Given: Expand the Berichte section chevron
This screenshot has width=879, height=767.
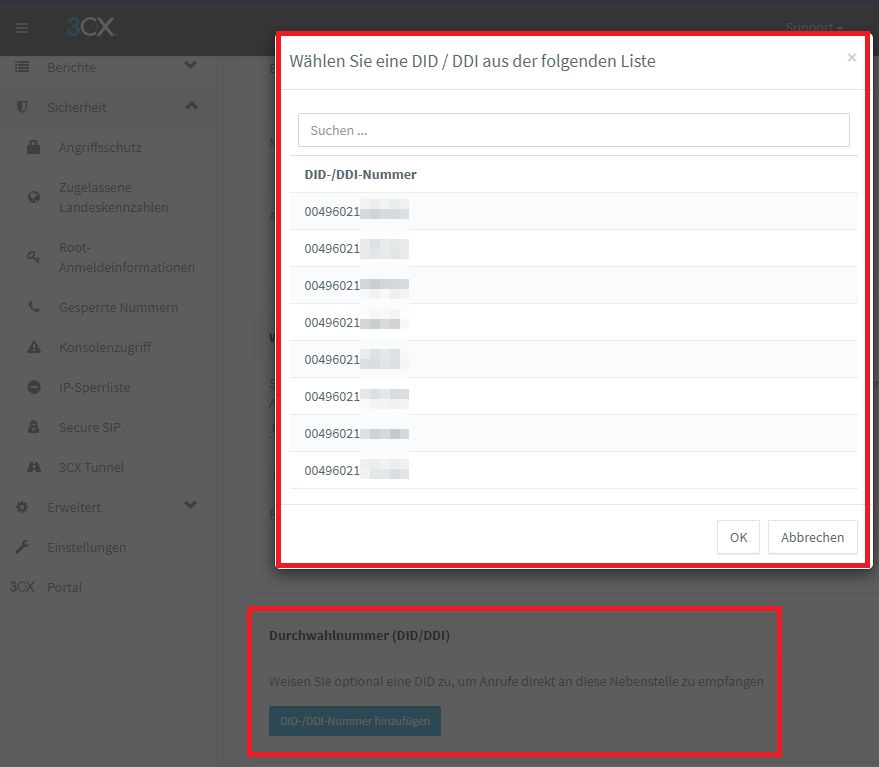Looking at the screenshot, I should tap(191, 67).
